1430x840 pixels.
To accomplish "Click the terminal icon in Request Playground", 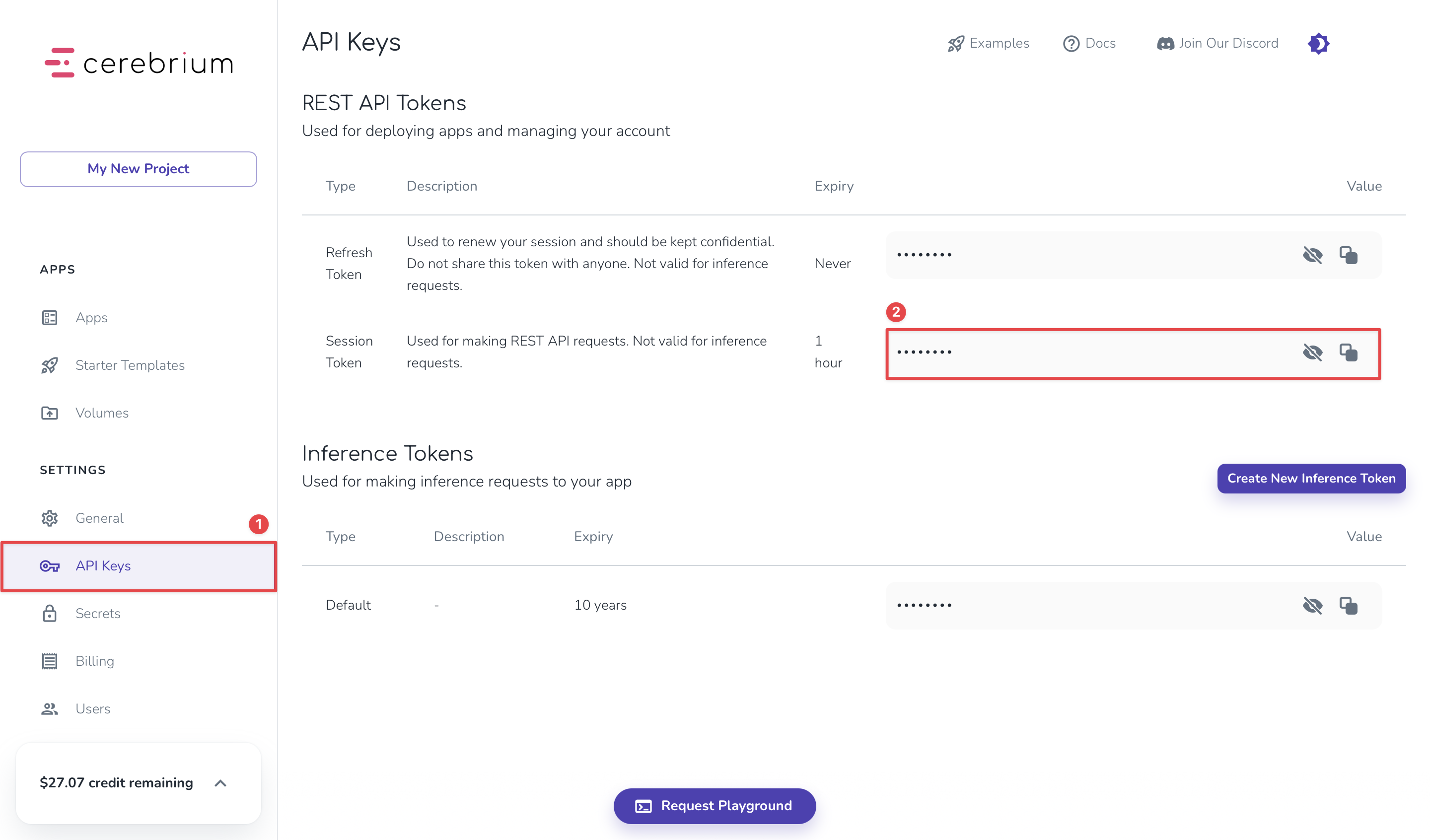I will pyautogui.click(x=643, y=806).
